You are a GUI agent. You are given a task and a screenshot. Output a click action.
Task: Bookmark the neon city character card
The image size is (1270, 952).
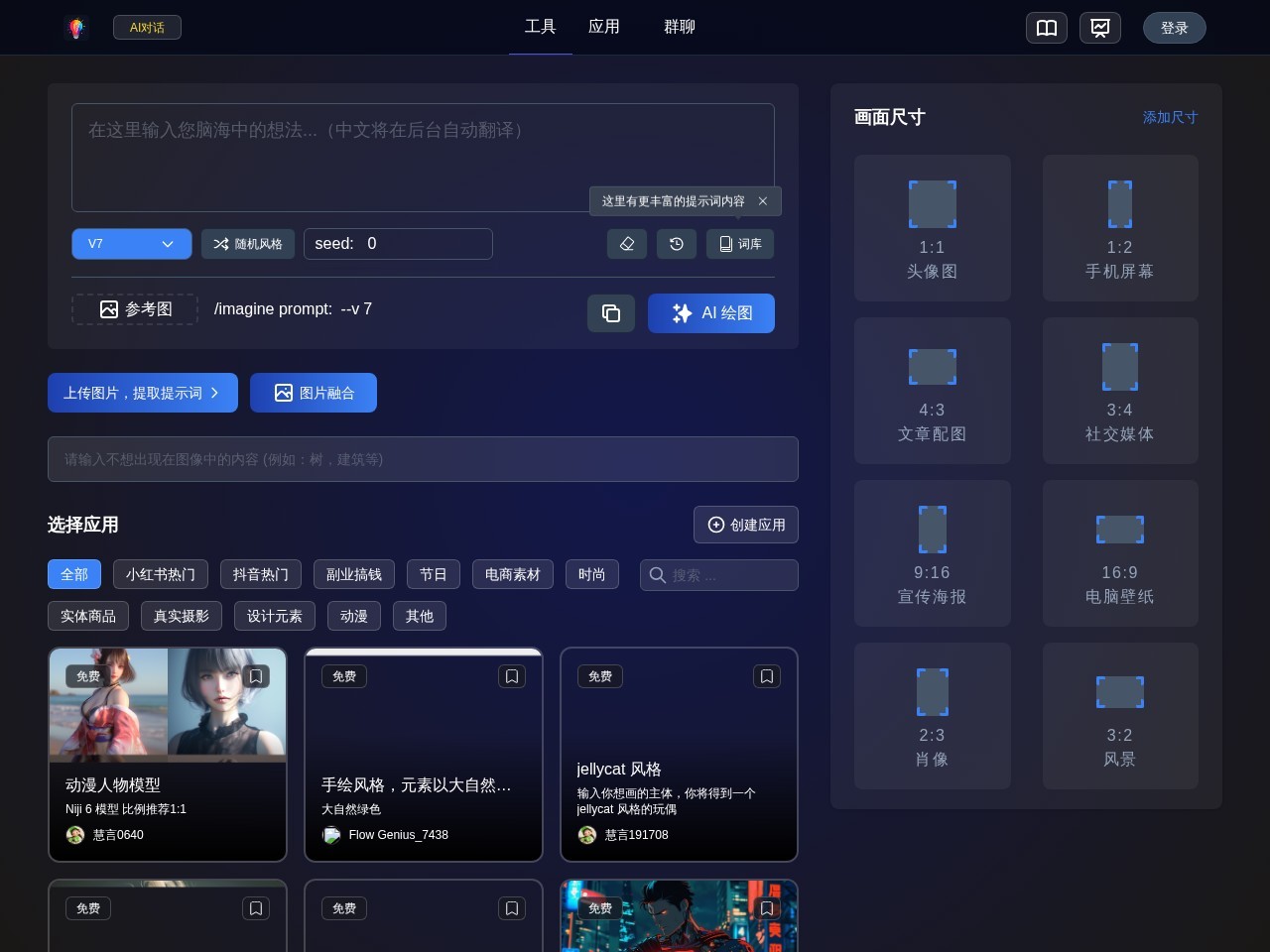[767, 908]
